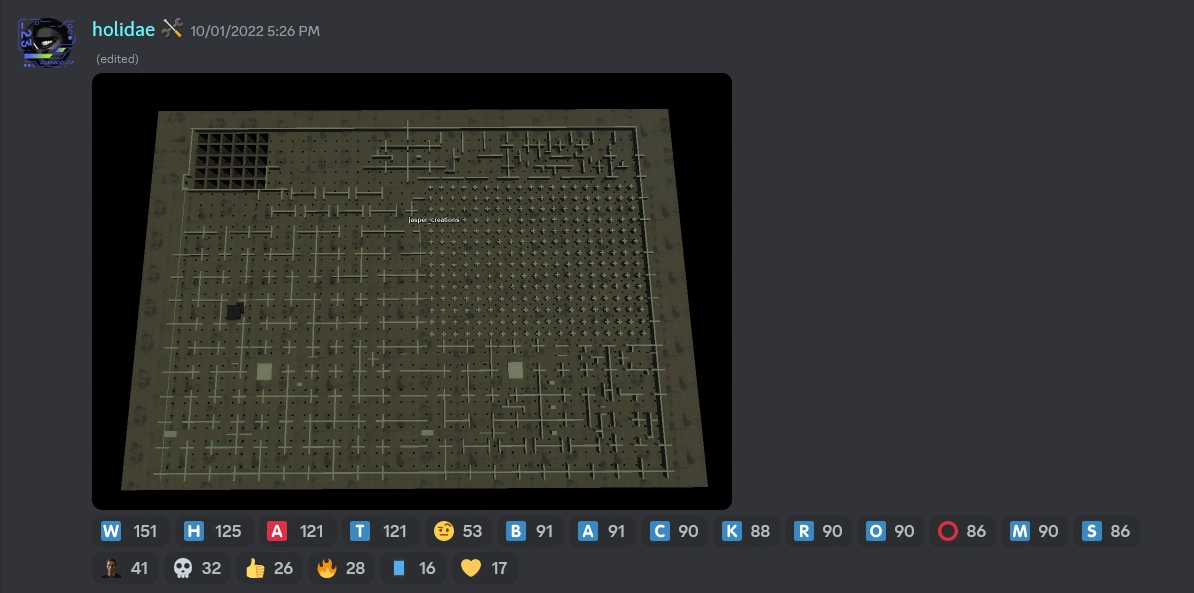Image resolution: width=1194 pixels, height=593 pixels.
Task: Add the thumbs up reaction
Action: click(269, 568)
